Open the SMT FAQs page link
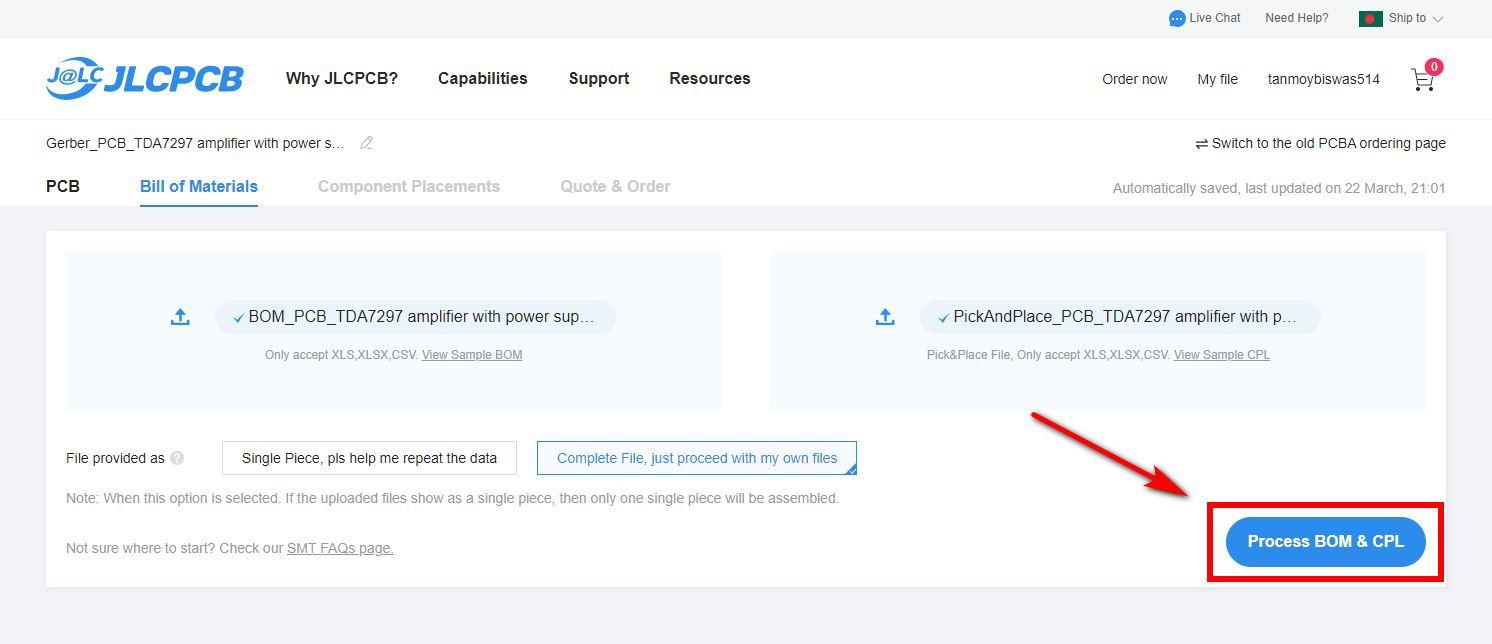1492x644 pixels. tap(340, 548)
